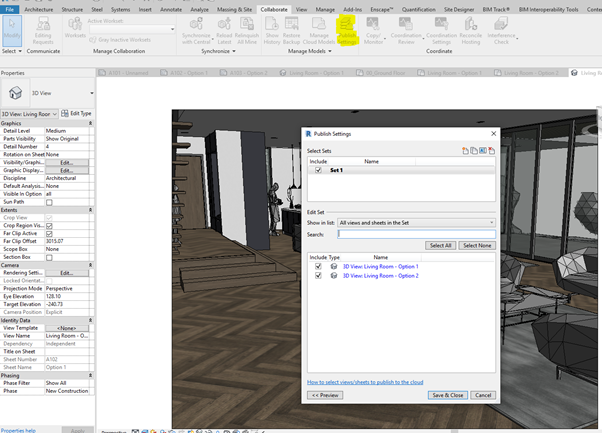
Task: Open the File tab
Action: [x=10, y=9]
